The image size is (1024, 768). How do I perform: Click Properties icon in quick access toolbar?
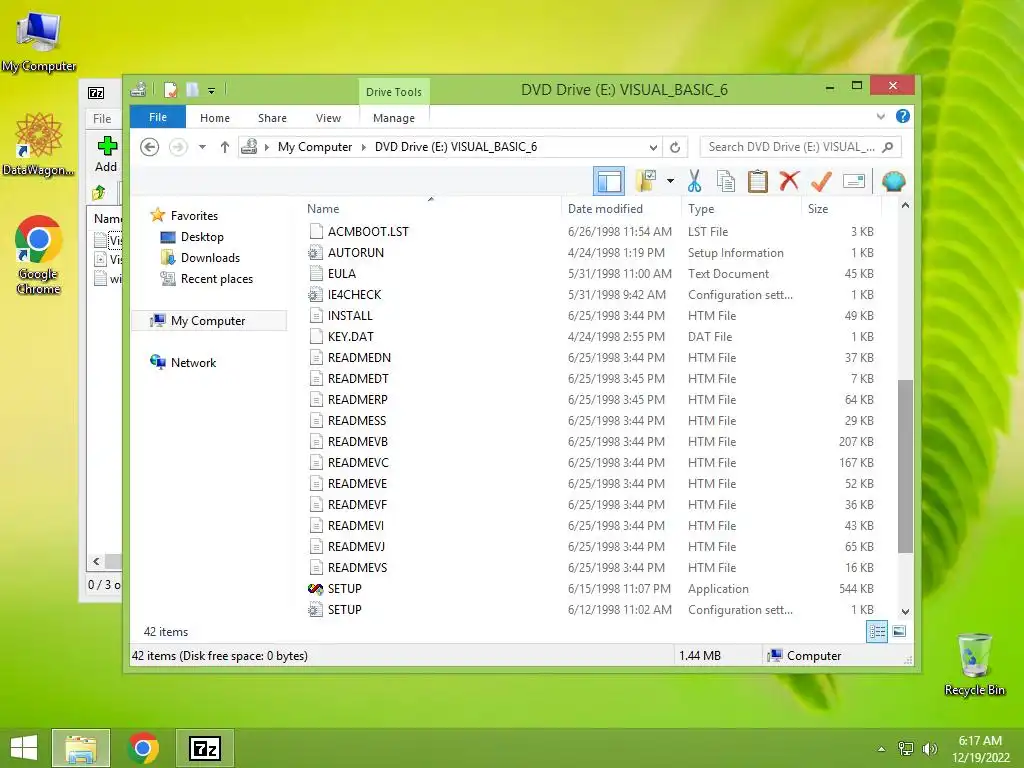(170, 89)
